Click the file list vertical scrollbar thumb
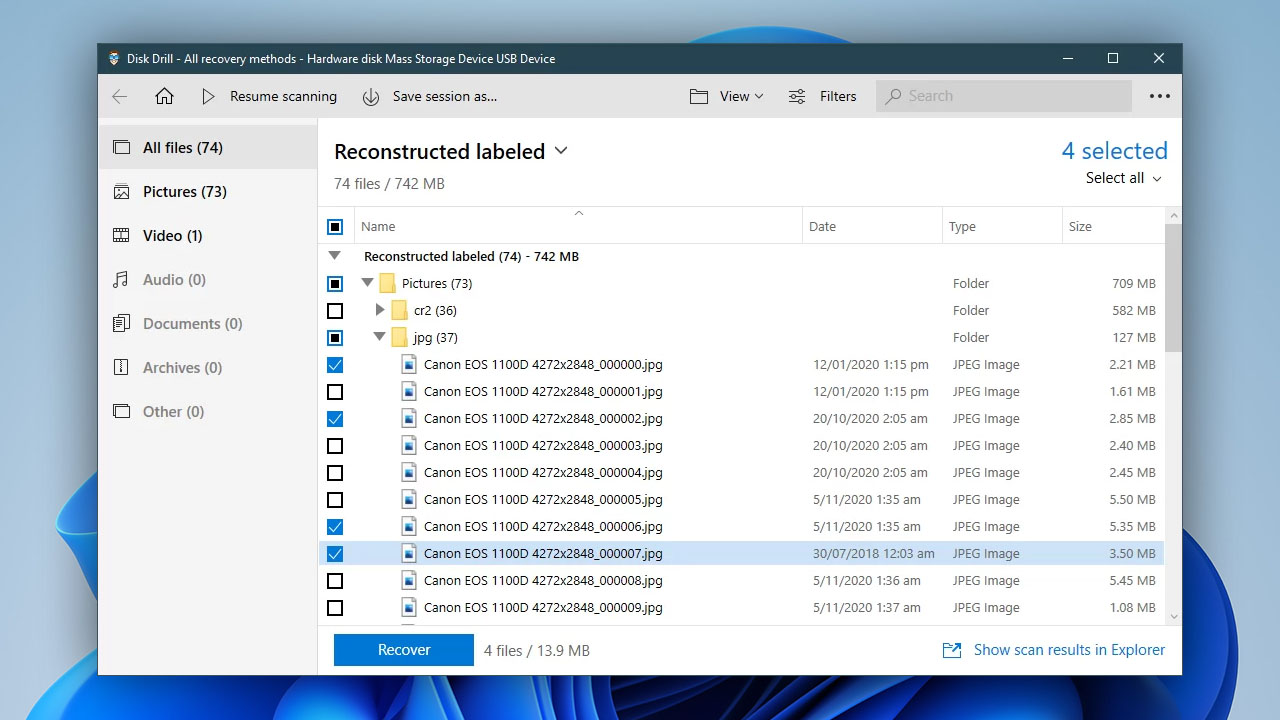This screenshot has height=720, width=1280. (1173, 288)
